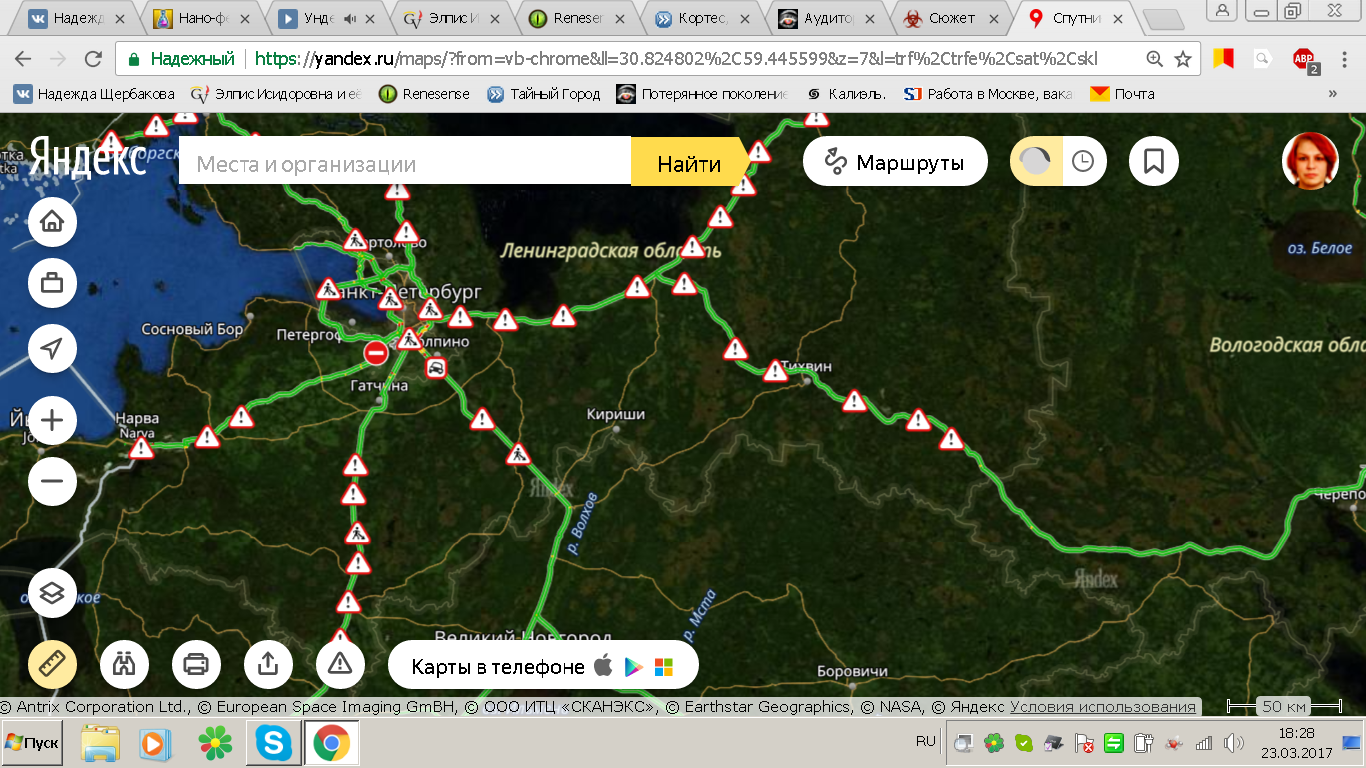The width and height of the screenshot is (1366, 768).
Task: Click the warning marker near Тихвин
Action: [x=775, y=372]
